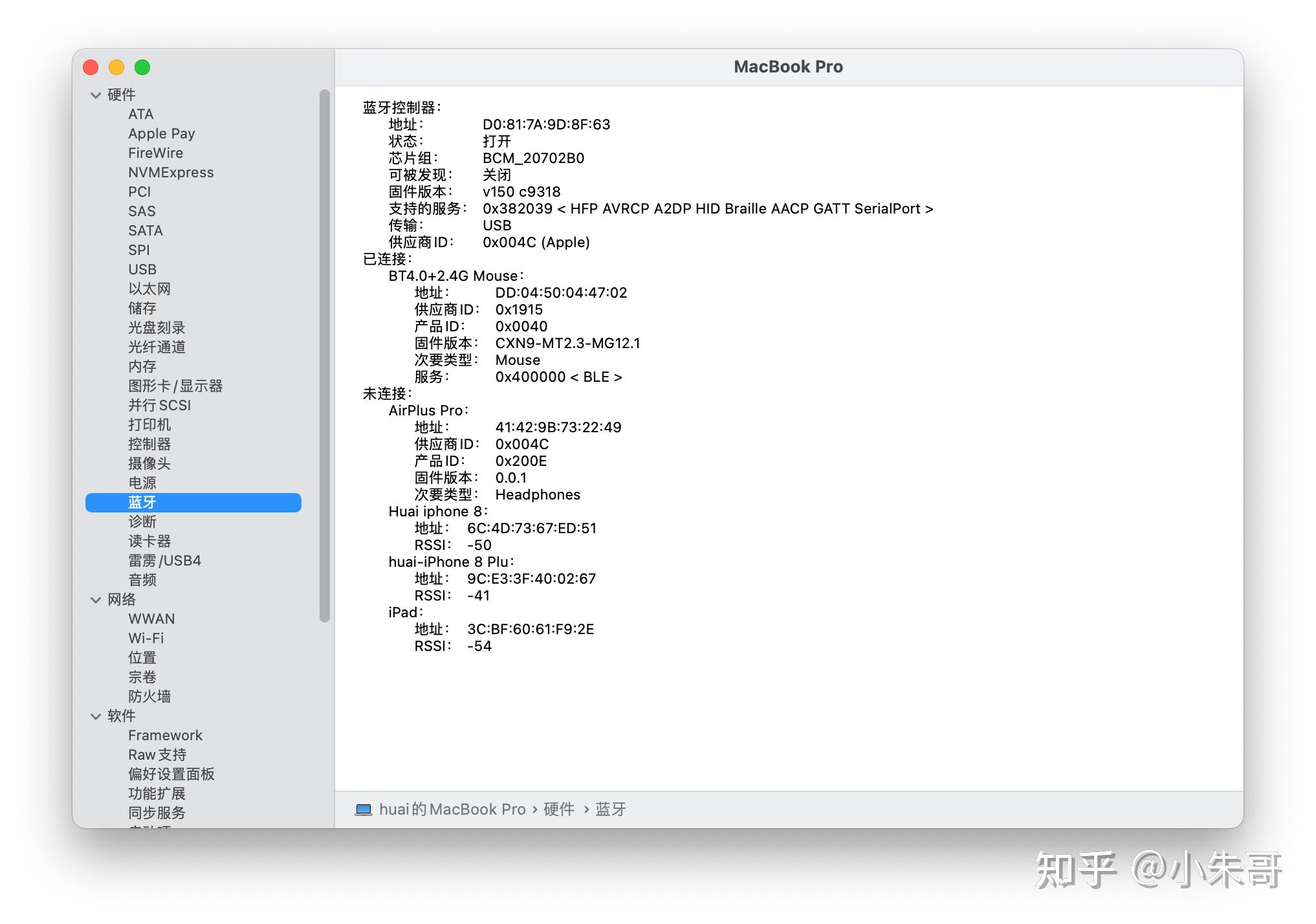
Task: Click 蓝牙 in the bottom breadcrumb bar
Action: pyautogui.click(x=610, y=809)
